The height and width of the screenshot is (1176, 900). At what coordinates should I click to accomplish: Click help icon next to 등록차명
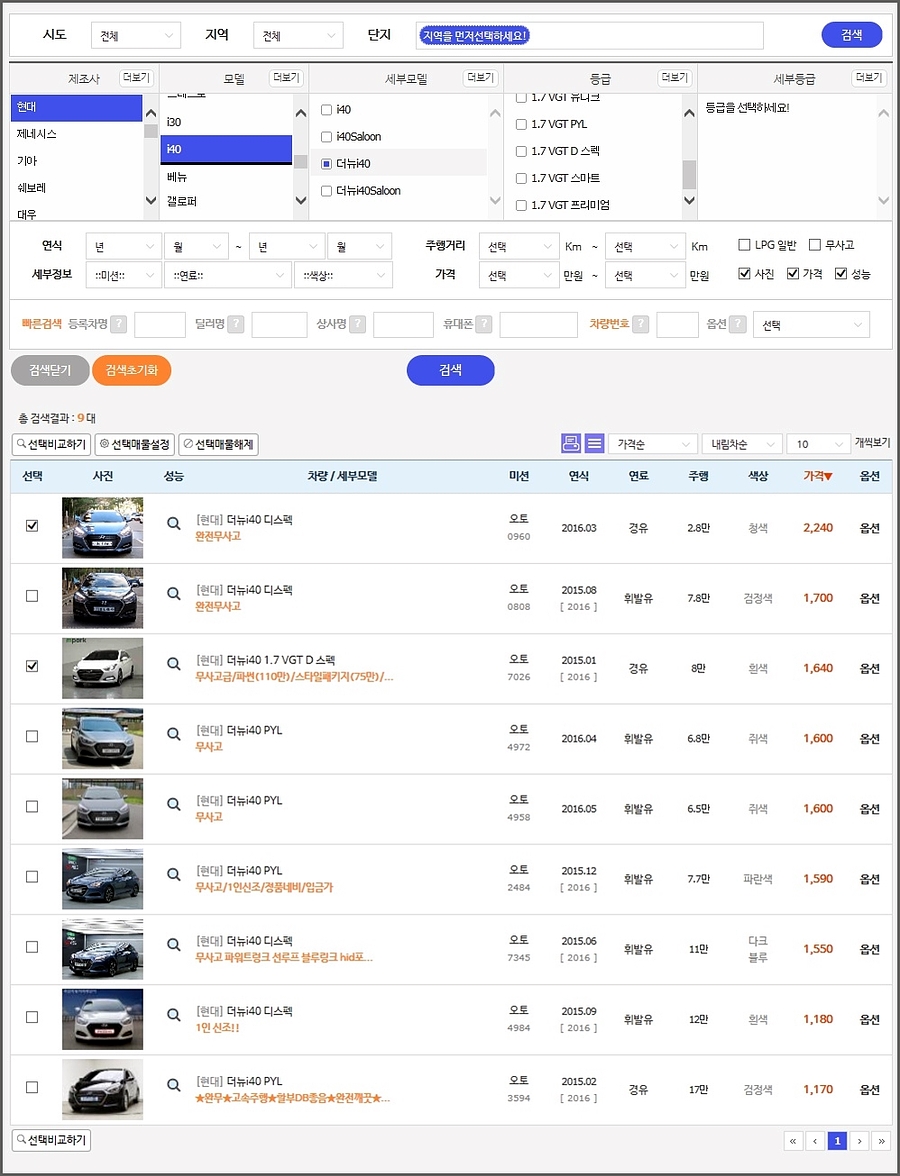click(118, 324)
